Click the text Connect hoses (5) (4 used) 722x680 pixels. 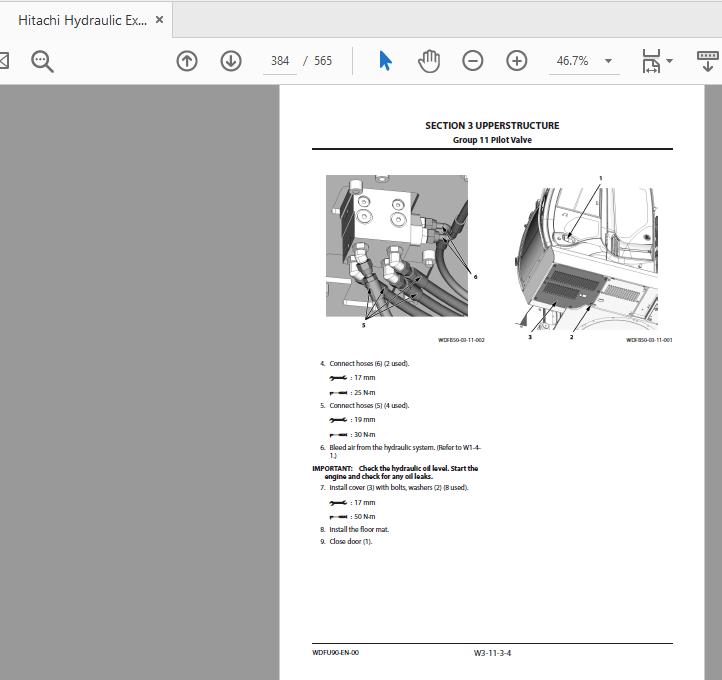[x=369, y=405]
